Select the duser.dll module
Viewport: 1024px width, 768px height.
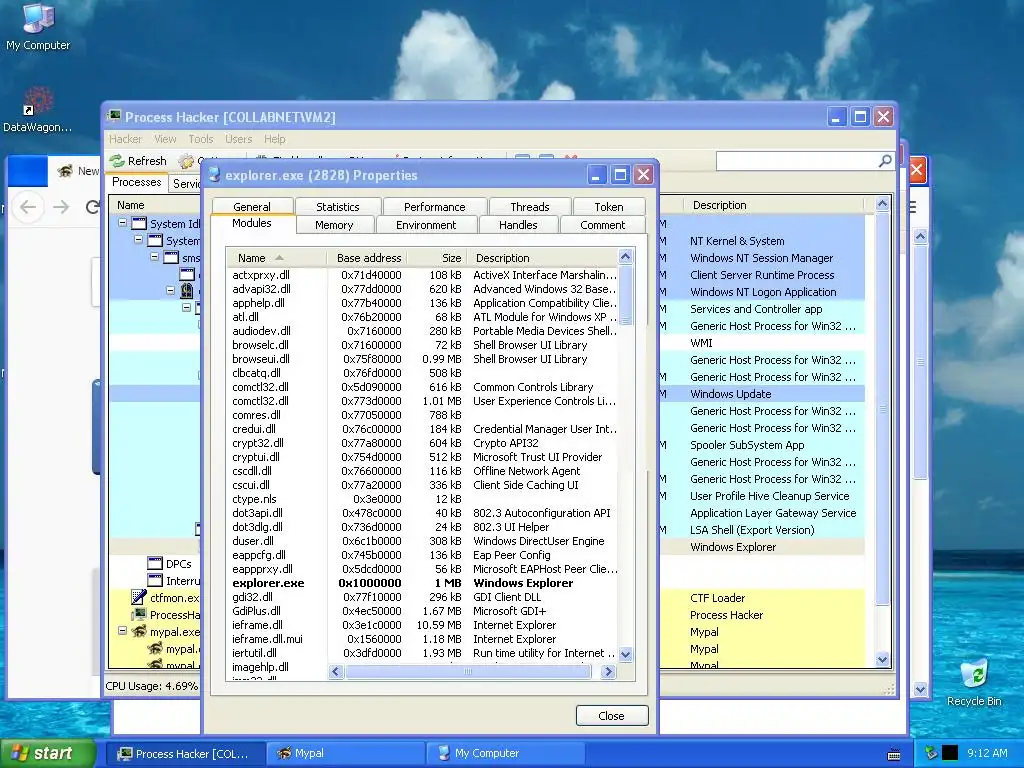pos(422,541)
